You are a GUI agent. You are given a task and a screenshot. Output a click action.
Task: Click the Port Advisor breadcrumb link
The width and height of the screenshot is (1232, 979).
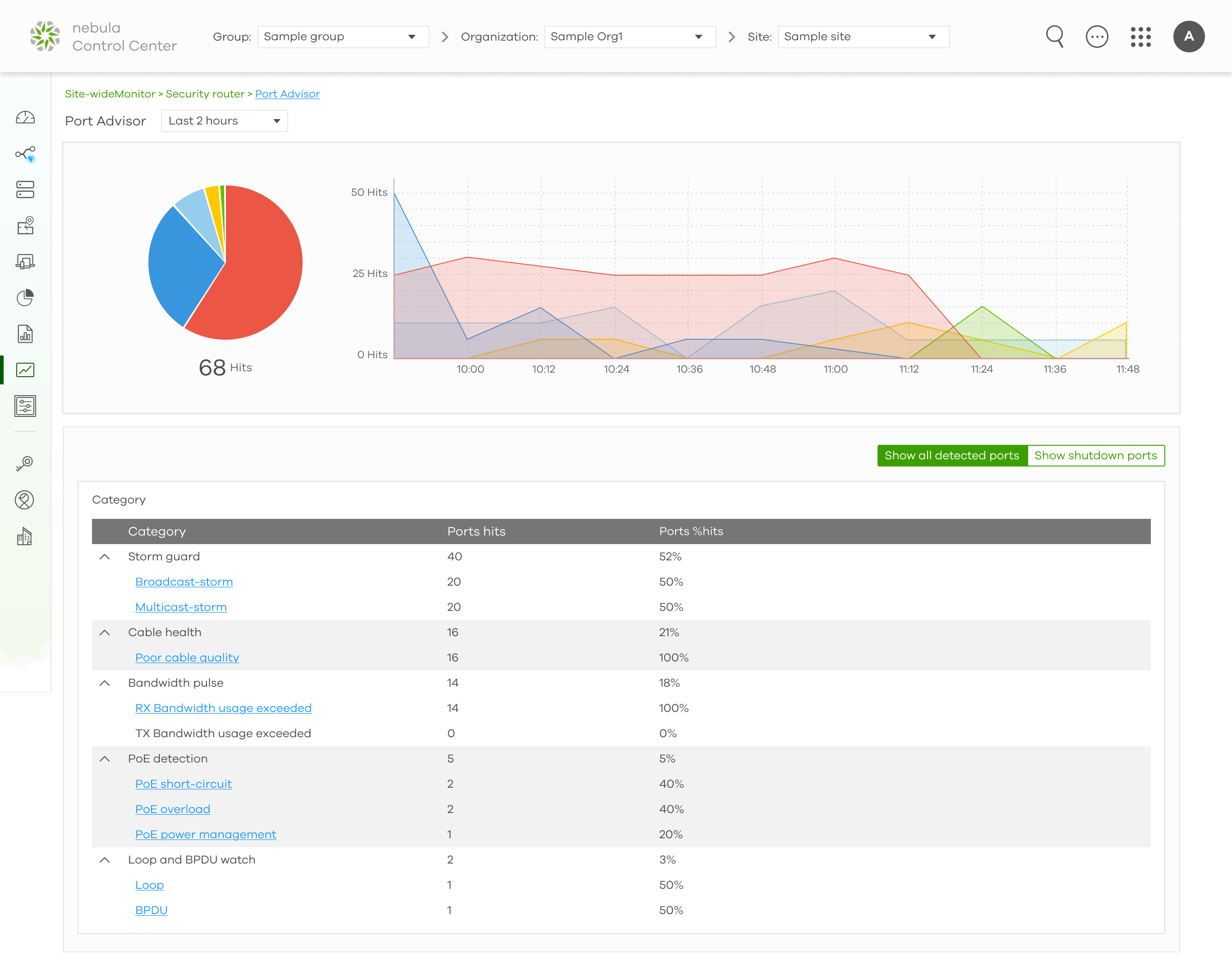pos(287,94)
